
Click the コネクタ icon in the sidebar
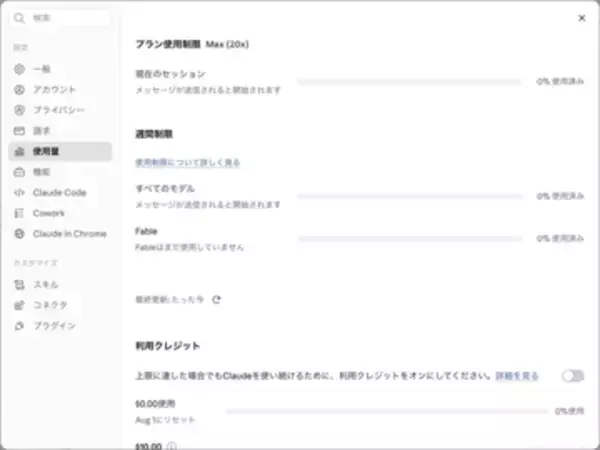(x=19, y=305)
